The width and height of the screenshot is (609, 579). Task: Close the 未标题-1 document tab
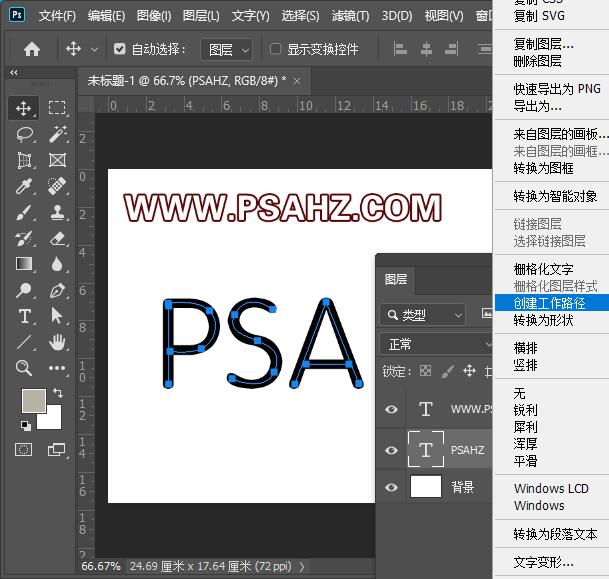pyautogui.click(x=297, y=81)
